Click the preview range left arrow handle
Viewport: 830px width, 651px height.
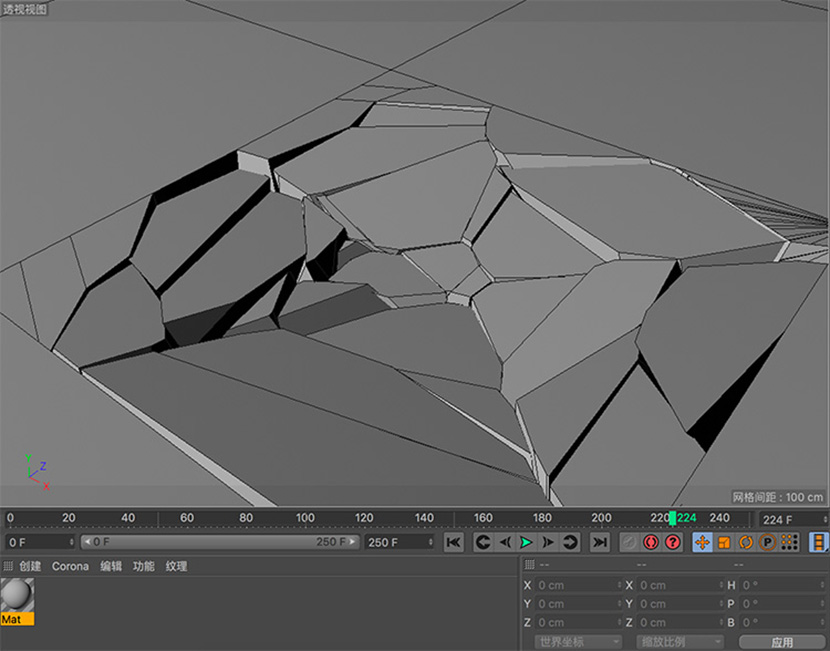coord(87,542)
